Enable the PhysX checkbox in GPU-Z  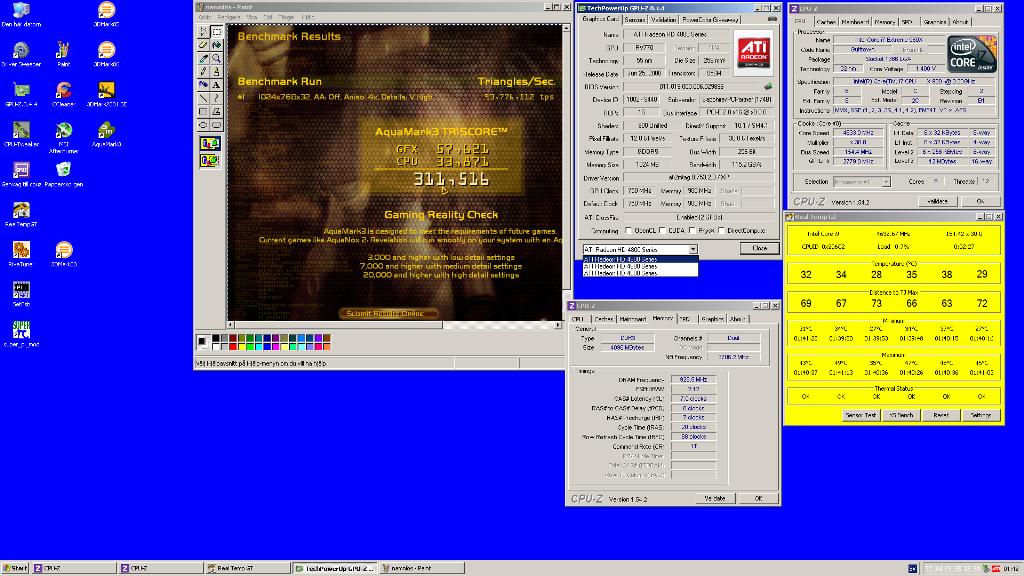692,231
